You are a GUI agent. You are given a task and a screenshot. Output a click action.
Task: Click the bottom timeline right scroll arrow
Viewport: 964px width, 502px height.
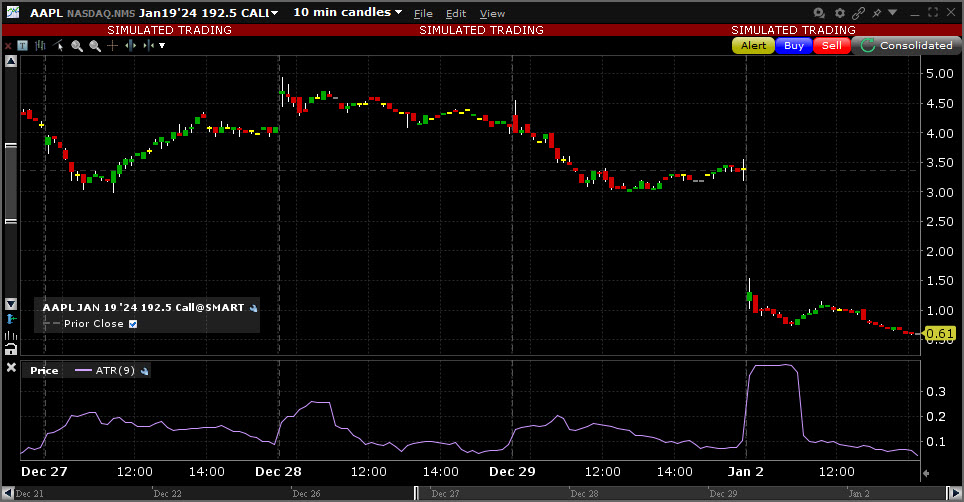(x=955, y=493)
